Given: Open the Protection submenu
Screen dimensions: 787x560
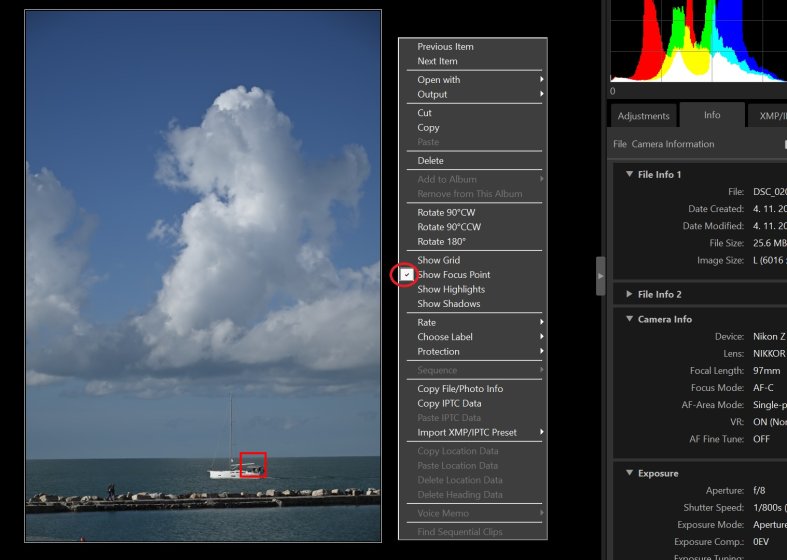Looking at the screenshot, I should click(x=473, y=351).
